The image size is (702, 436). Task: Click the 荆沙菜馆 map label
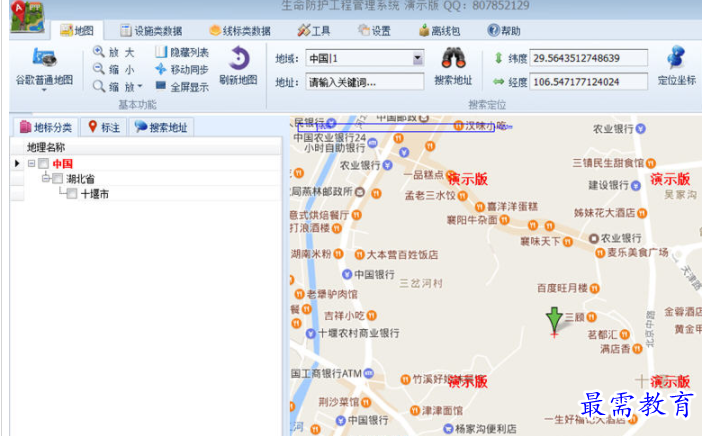tap(339, 402)
